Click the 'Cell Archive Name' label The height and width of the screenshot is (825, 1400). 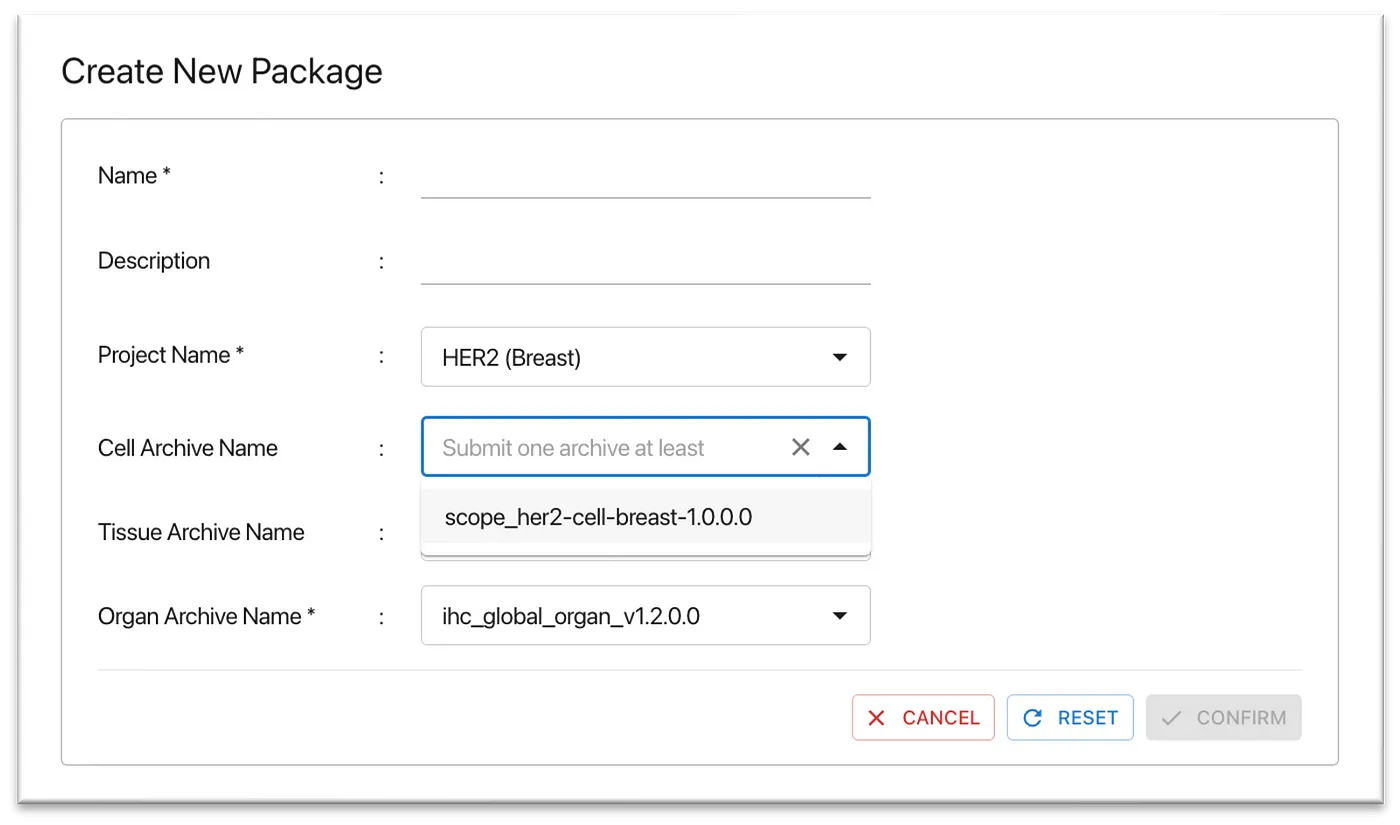(188, 448)
